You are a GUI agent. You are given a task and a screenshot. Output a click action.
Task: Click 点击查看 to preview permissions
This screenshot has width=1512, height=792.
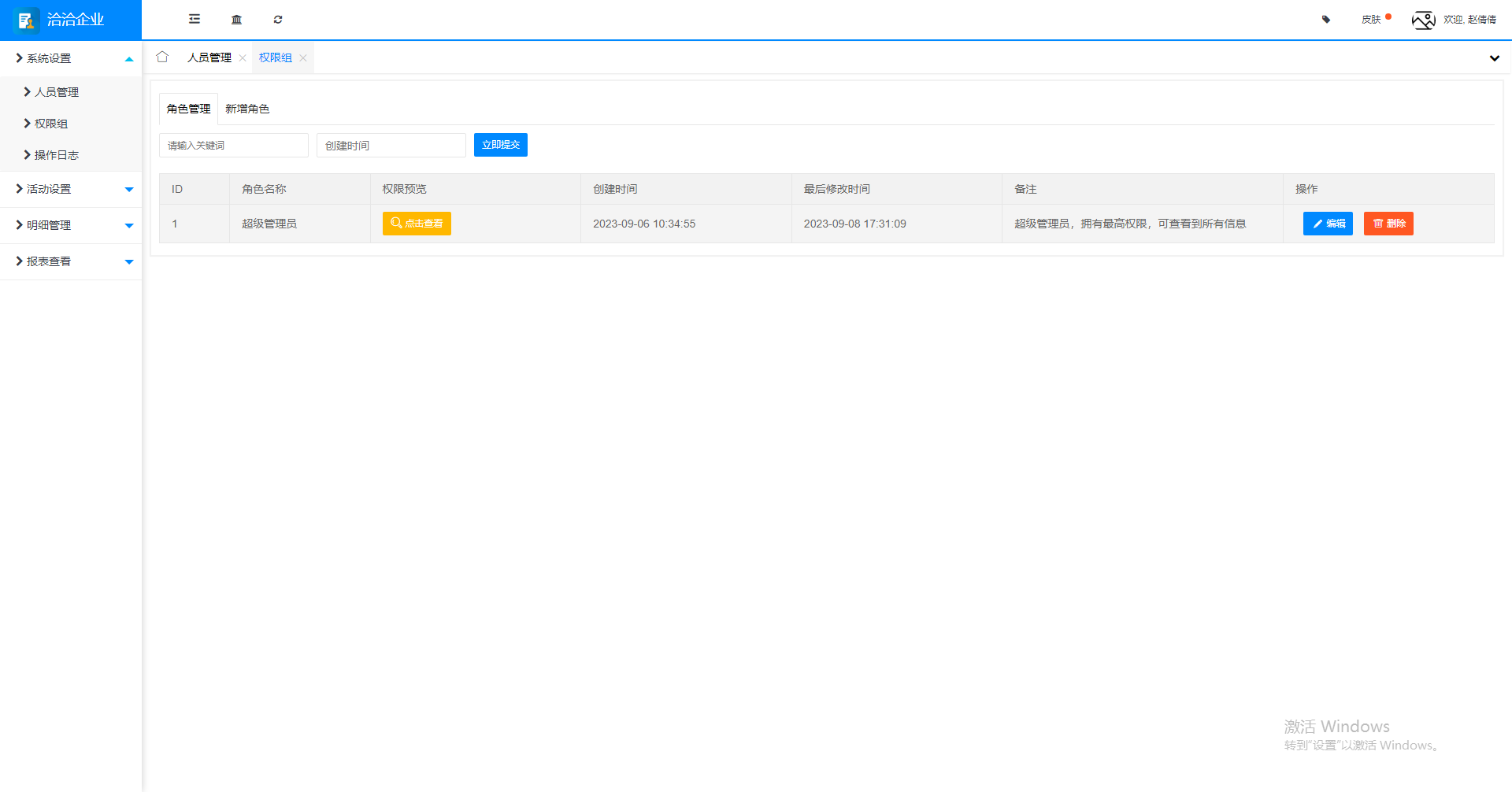[417, 224]
